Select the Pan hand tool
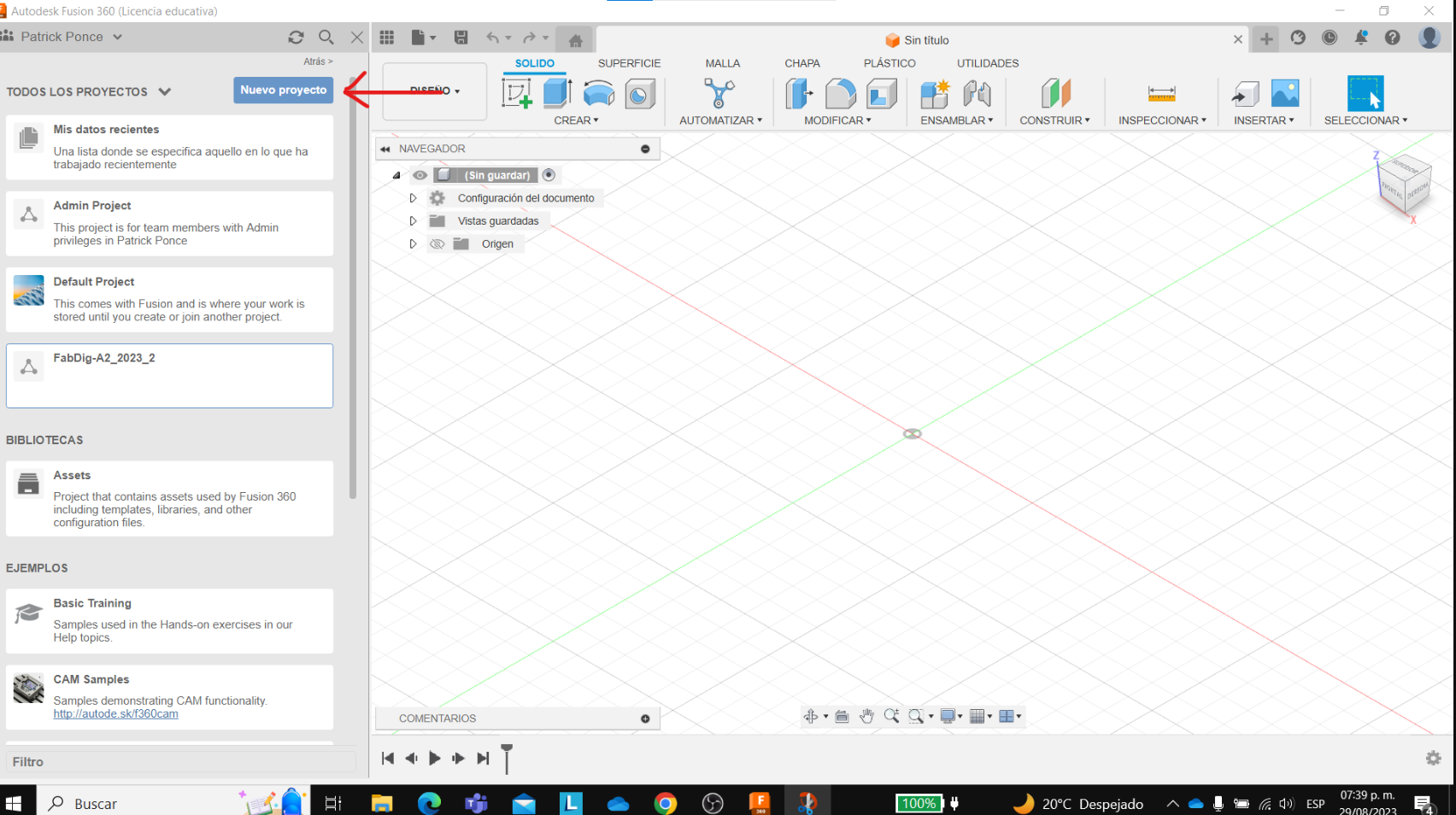 click(866, 716)
